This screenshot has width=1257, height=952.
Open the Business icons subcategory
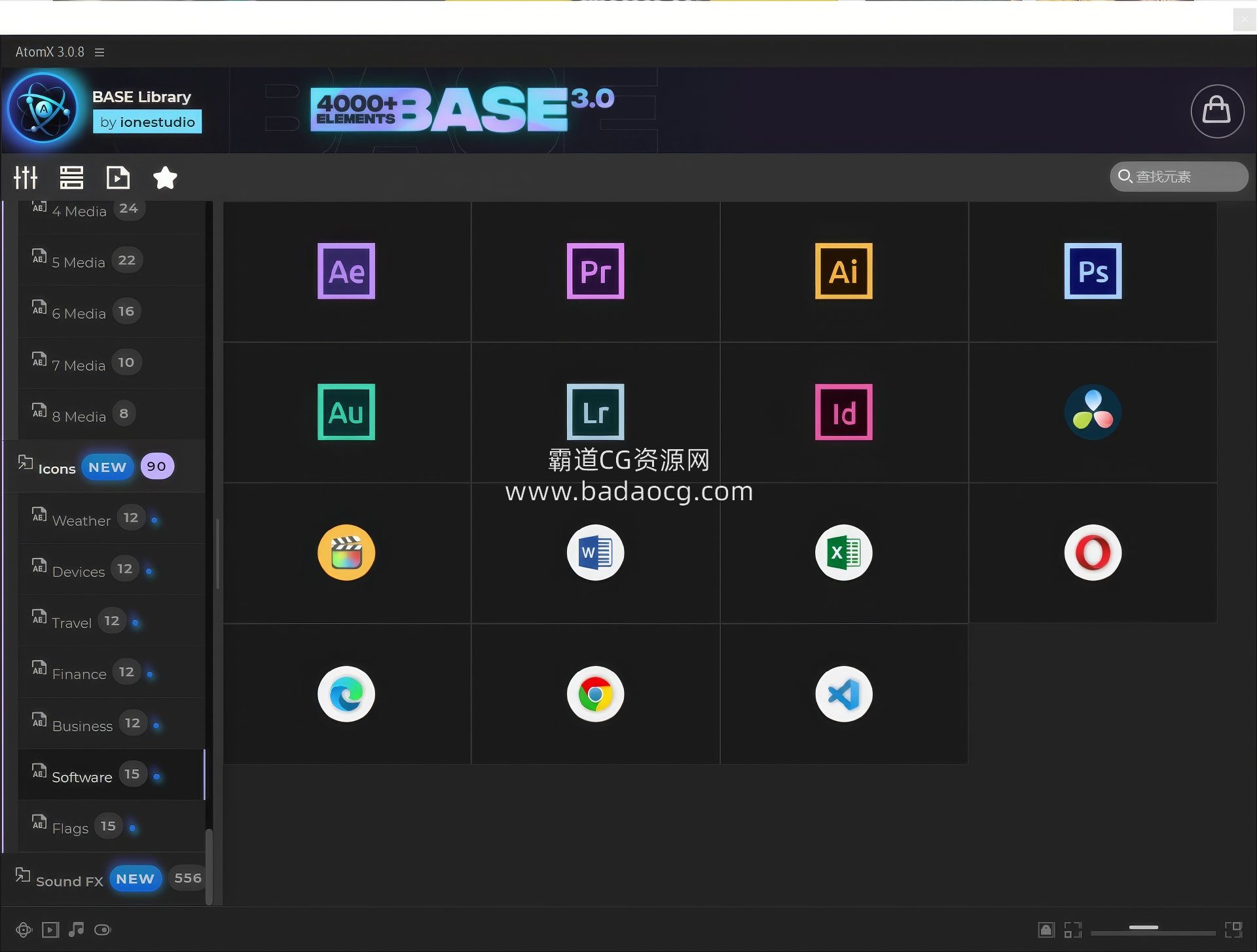(111, 723)
